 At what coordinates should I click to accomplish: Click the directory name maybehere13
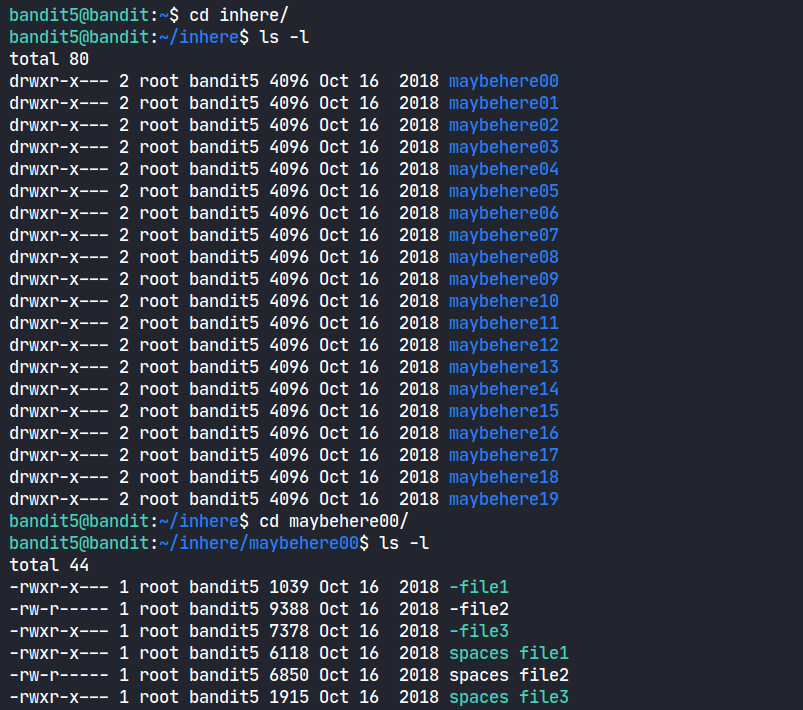(503, 367)
